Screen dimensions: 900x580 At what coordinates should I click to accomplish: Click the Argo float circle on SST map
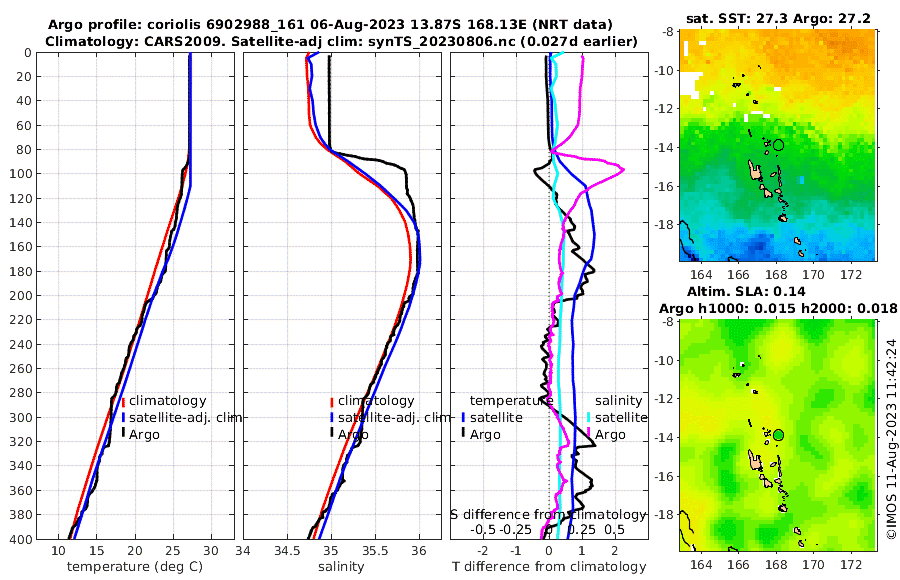pos(778,145)
